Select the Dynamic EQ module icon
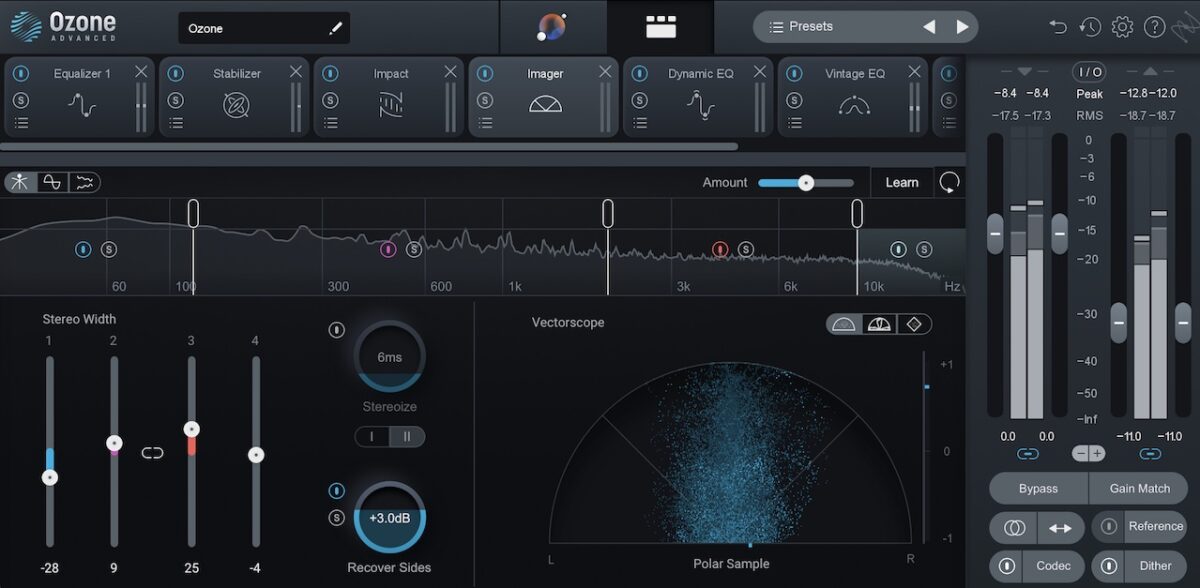This screenshot has height=588, width=1200. (700, 104)
